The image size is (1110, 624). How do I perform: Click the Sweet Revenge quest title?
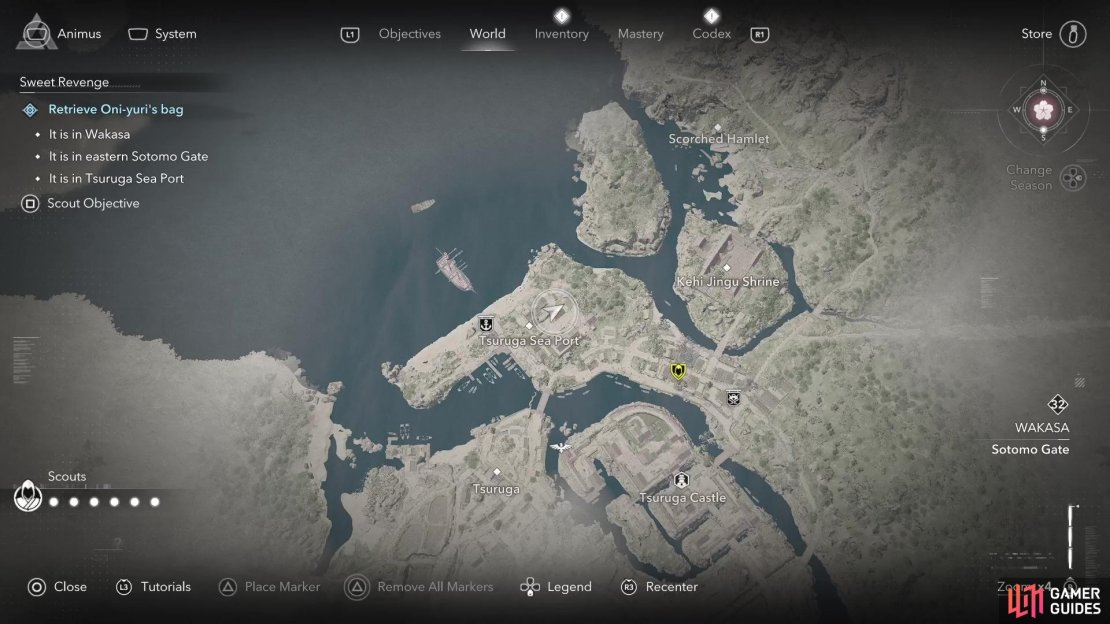[x=64, y=82]
